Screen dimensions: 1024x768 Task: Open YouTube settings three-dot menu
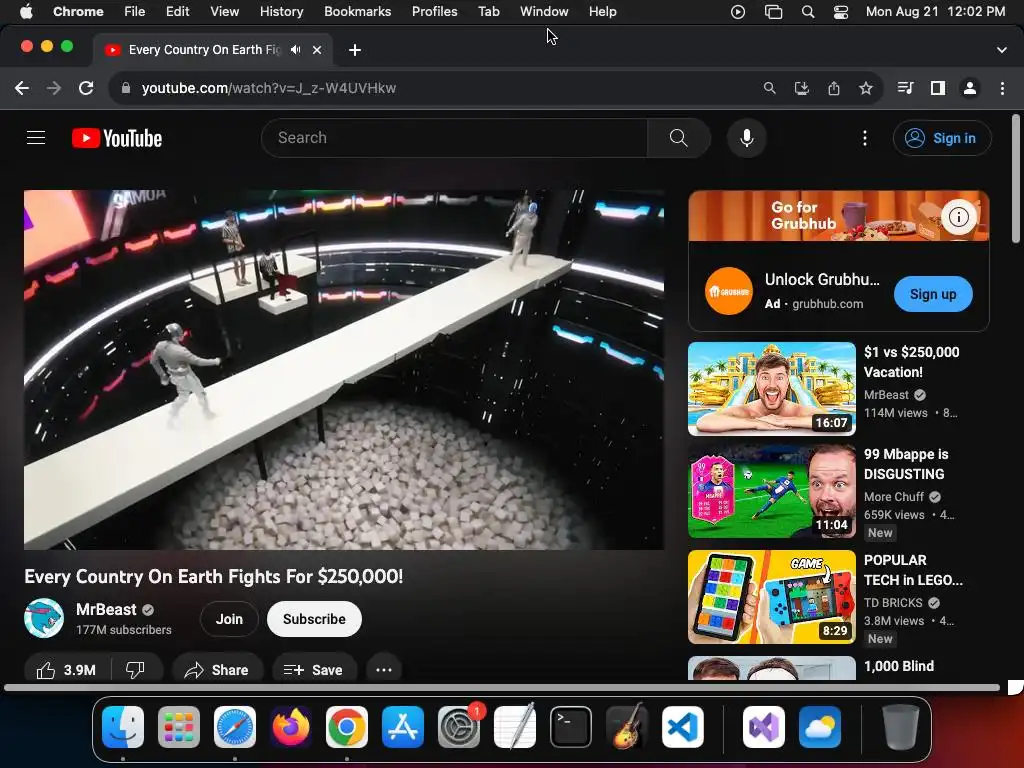865,138
